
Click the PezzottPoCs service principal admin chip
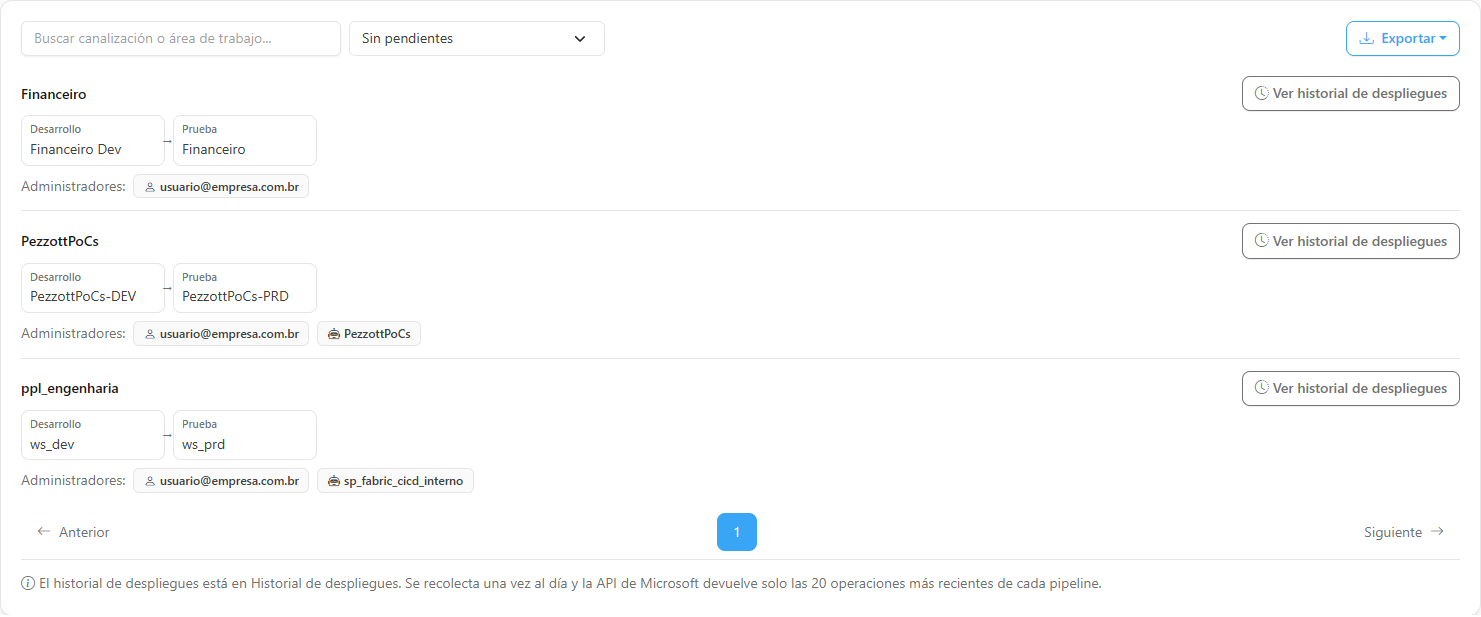point(369,334)
